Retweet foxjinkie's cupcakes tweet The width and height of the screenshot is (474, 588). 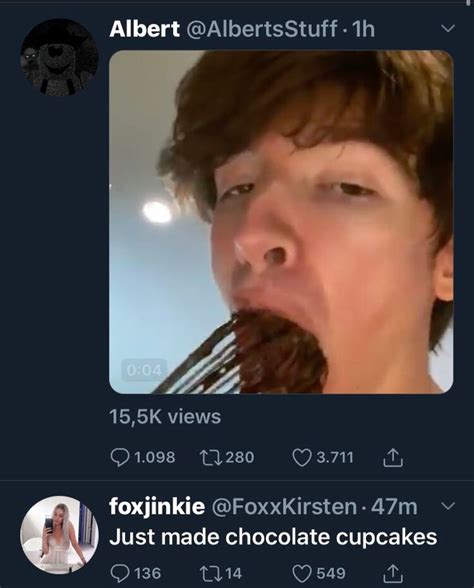tap(210, 573)
